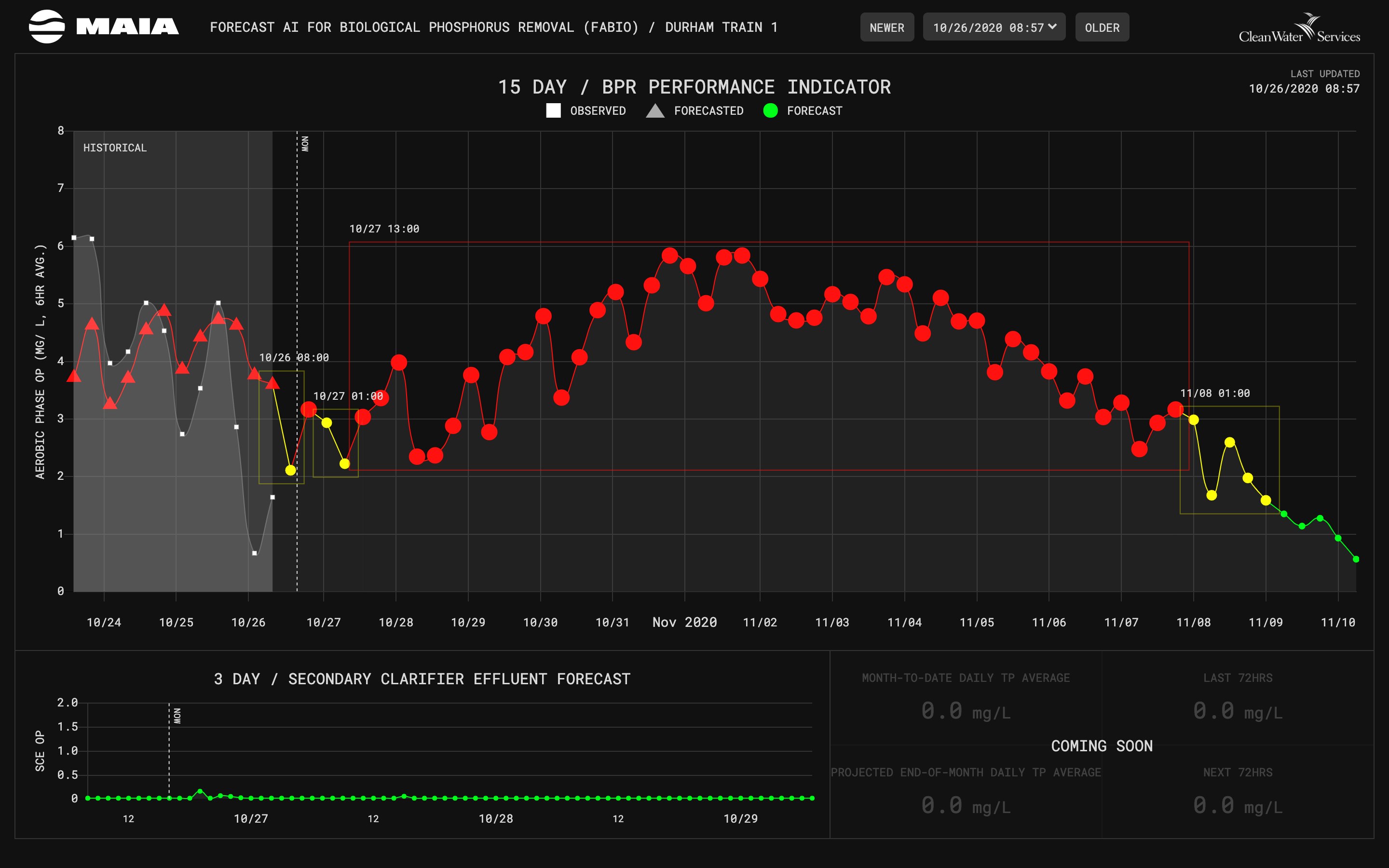Click the NEXT 72HRS label

[x=1238, y=773]
